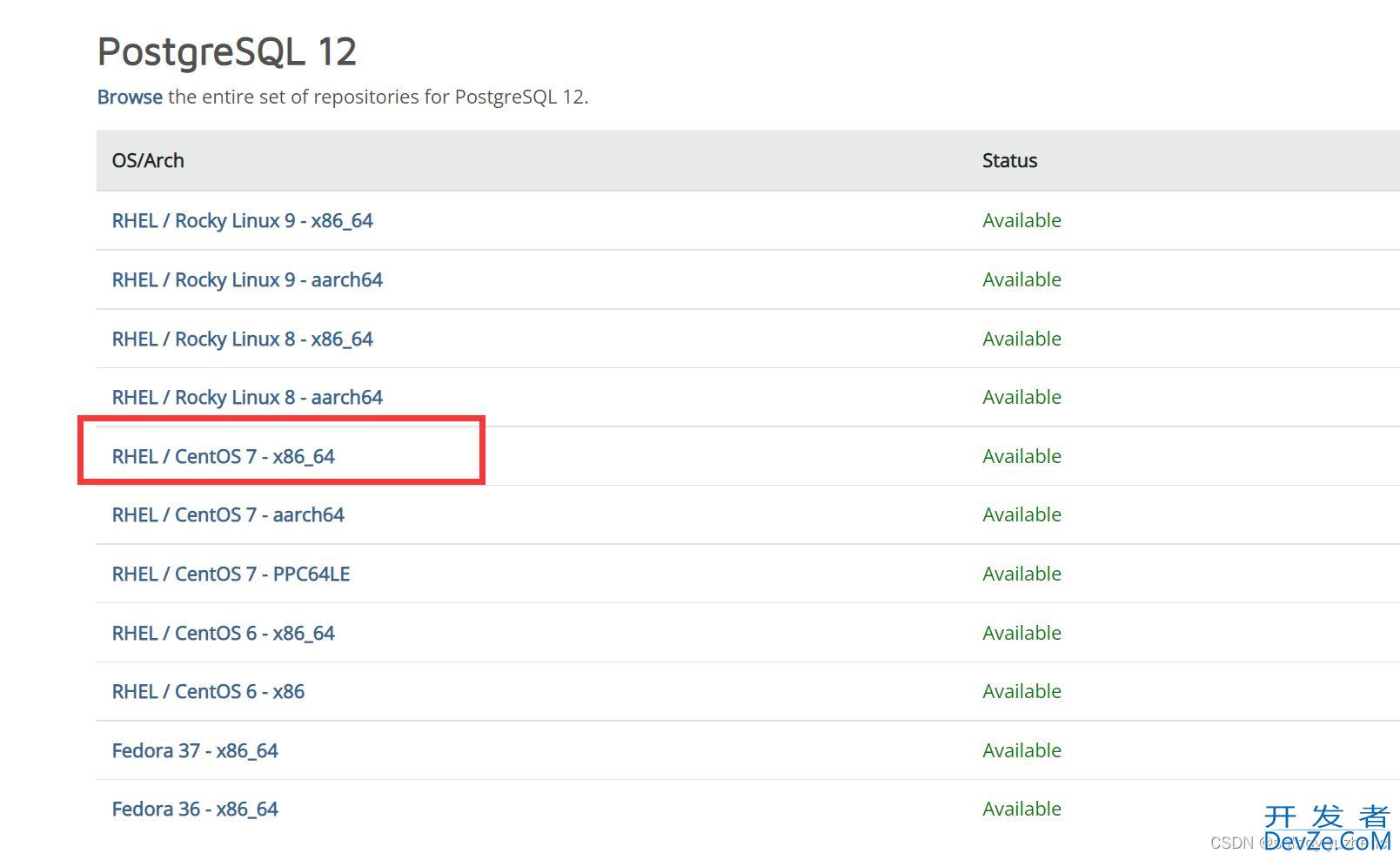Click Available status for Rocky Linux 9 aarch64

point(1022,279)
